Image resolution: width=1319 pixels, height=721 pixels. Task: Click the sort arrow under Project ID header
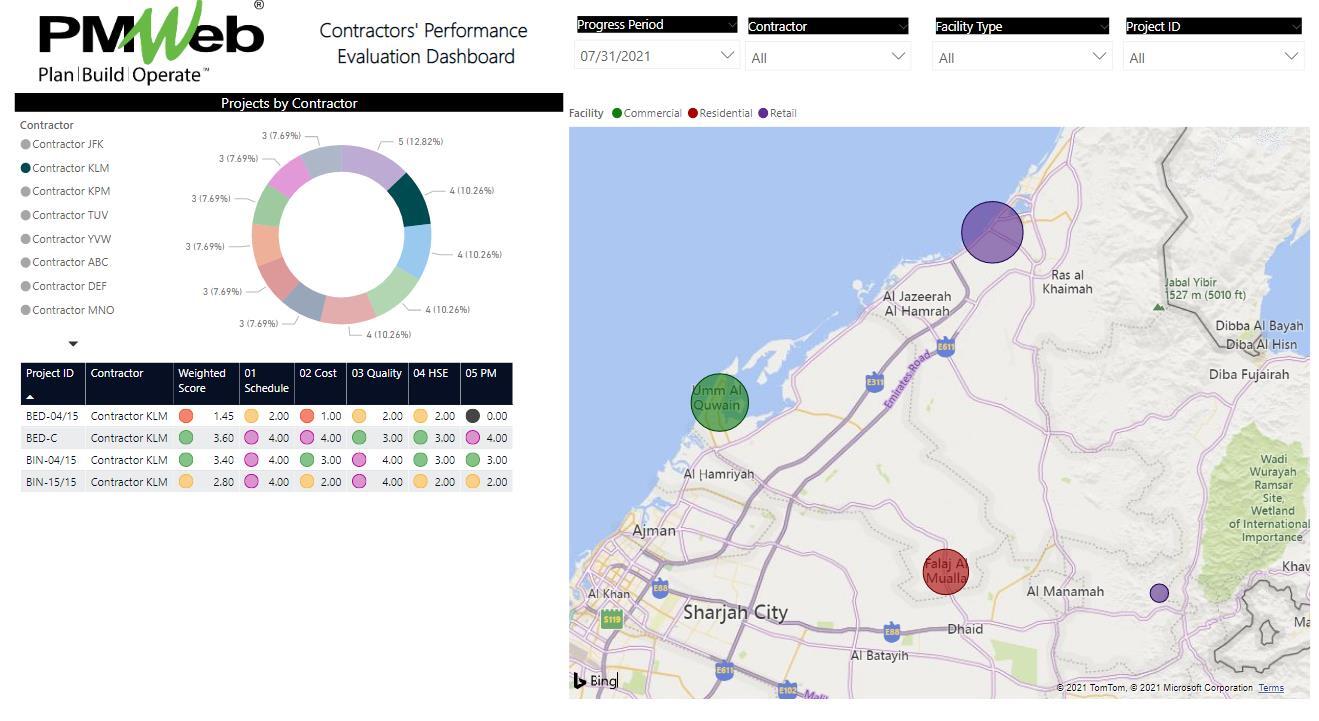coord(30,397)
